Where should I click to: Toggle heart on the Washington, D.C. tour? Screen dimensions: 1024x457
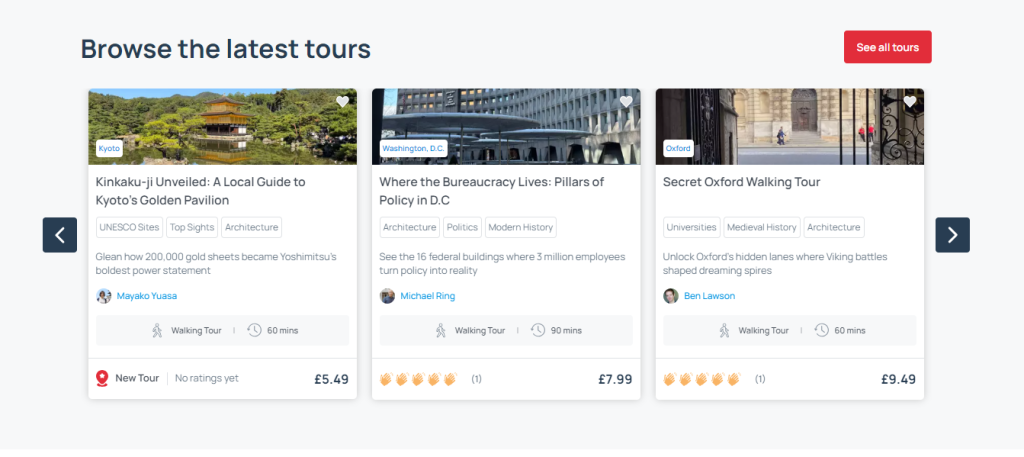tap(626, 102)
